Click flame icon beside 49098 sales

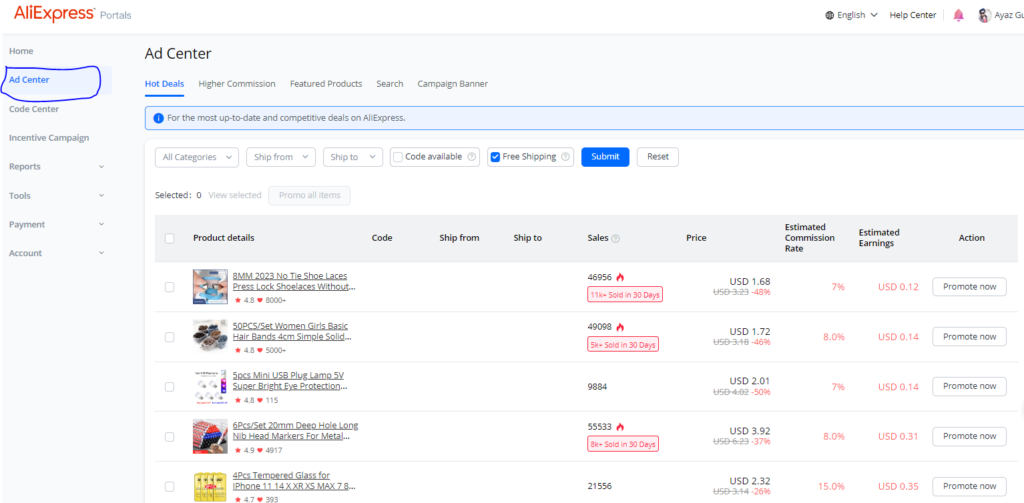[620, 327]
